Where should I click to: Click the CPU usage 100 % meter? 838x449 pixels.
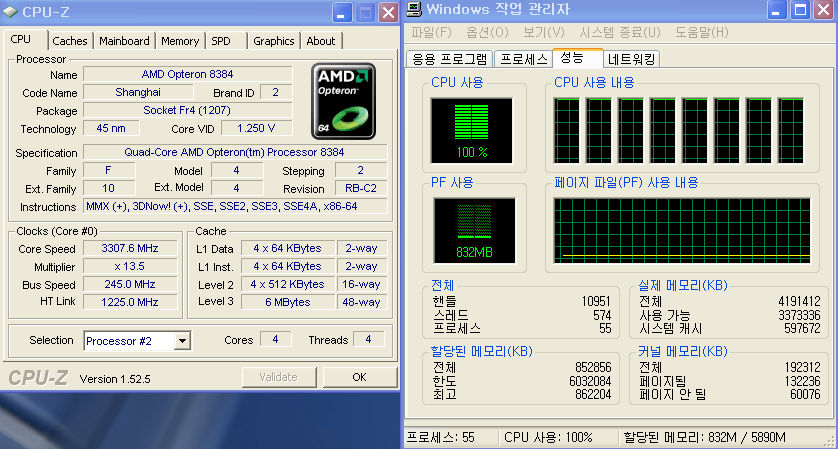pyautogui.click(x=472, y=130)
